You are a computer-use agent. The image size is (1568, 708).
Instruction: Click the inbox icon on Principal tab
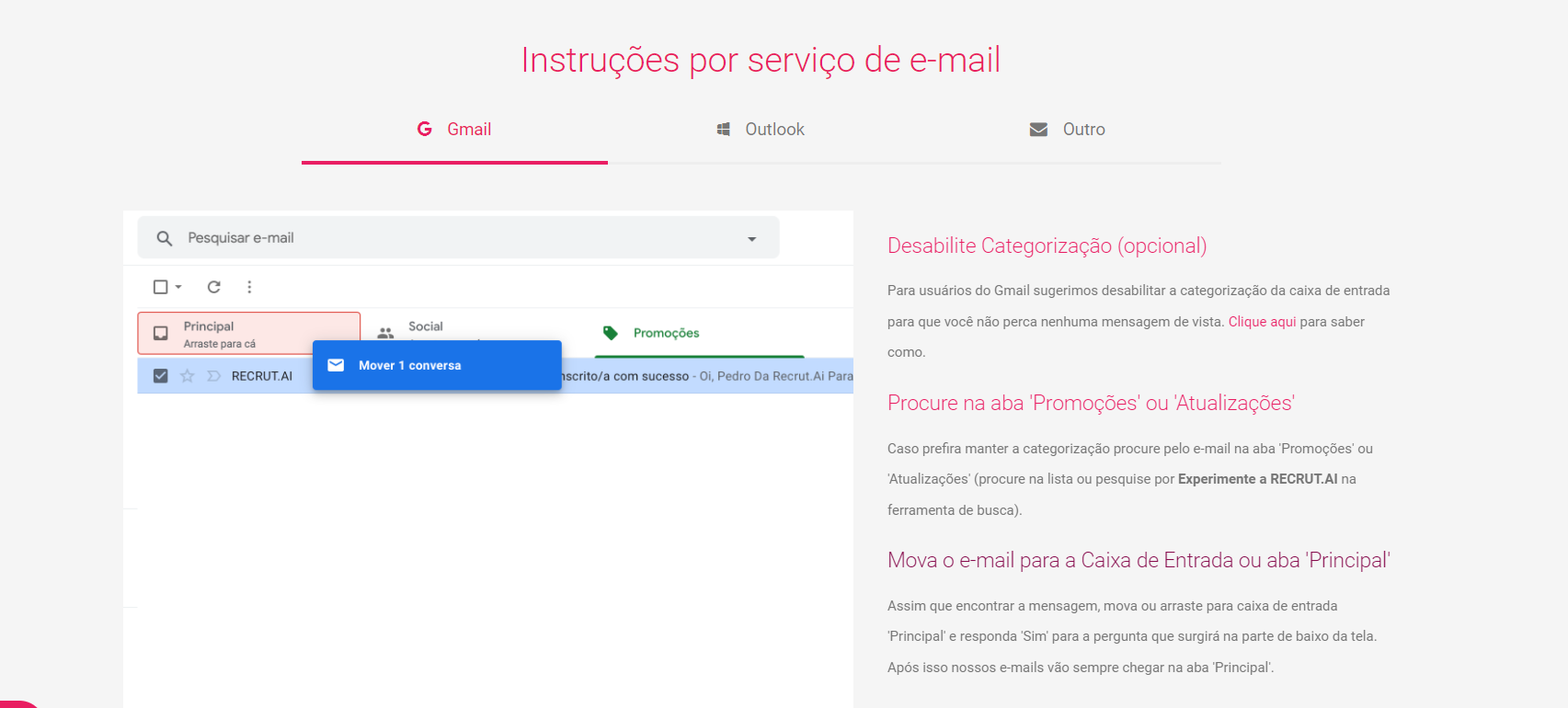161,333
